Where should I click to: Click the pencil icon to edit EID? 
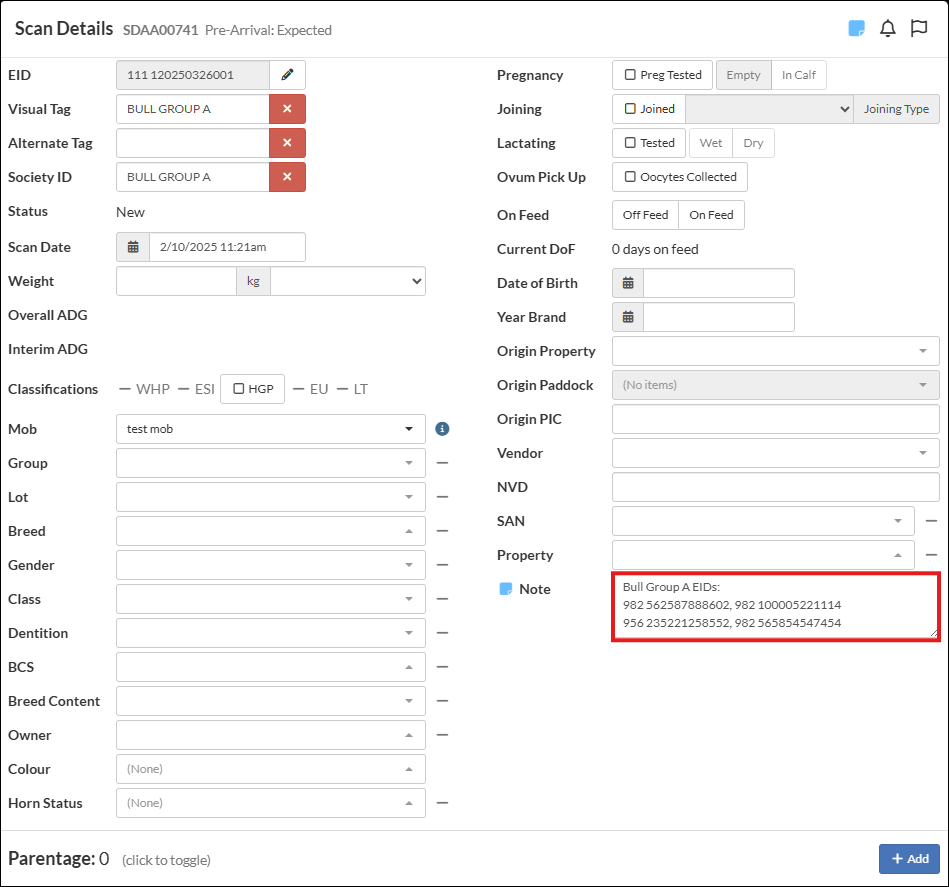[287, 75]
